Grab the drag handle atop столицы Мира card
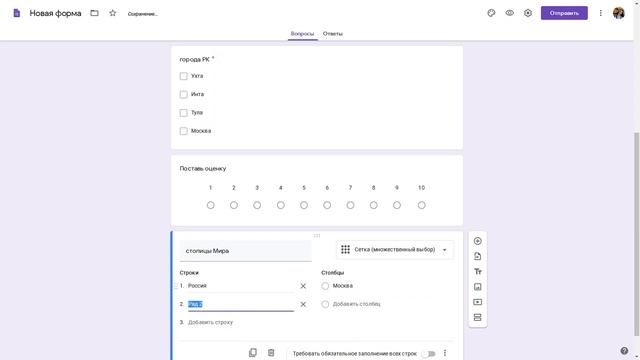640x360 pixels. [317, 236]
